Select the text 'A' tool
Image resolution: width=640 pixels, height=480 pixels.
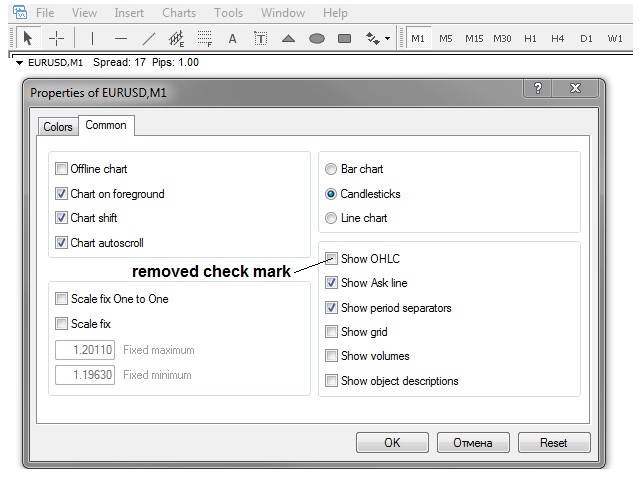233,39
